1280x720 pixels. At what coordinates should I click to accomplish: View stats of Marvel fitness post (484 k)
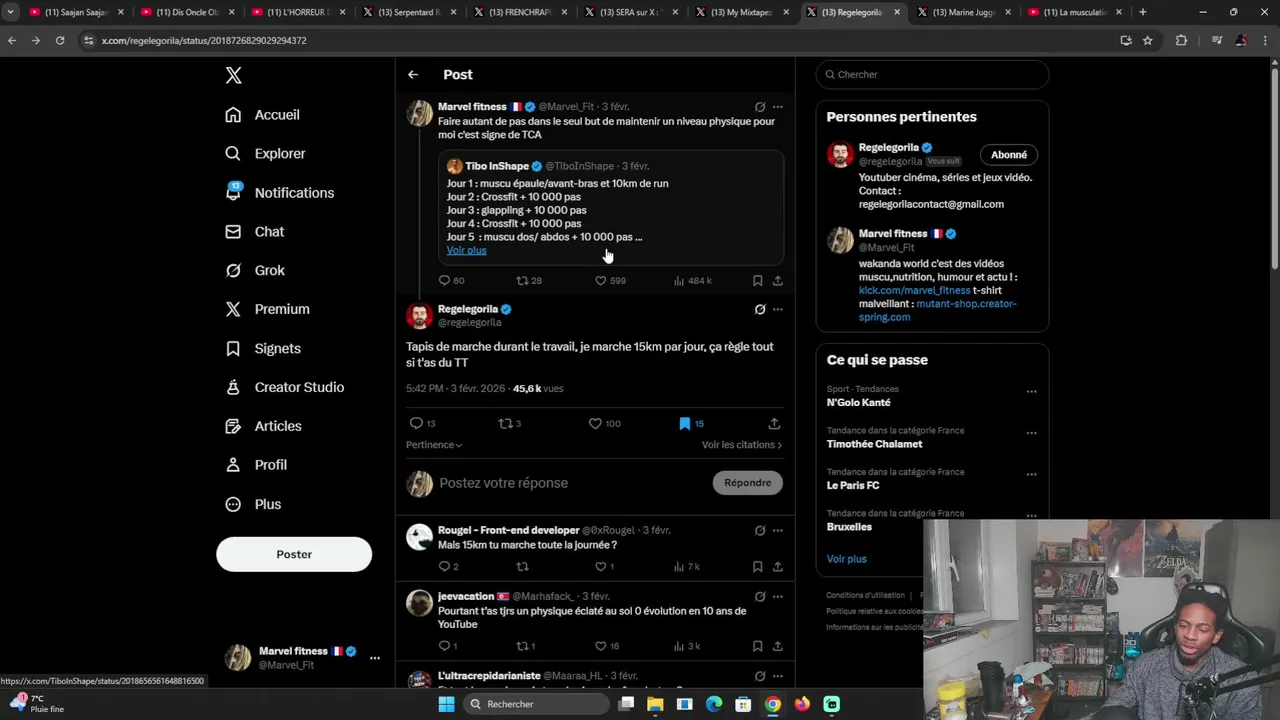point(693,281)
